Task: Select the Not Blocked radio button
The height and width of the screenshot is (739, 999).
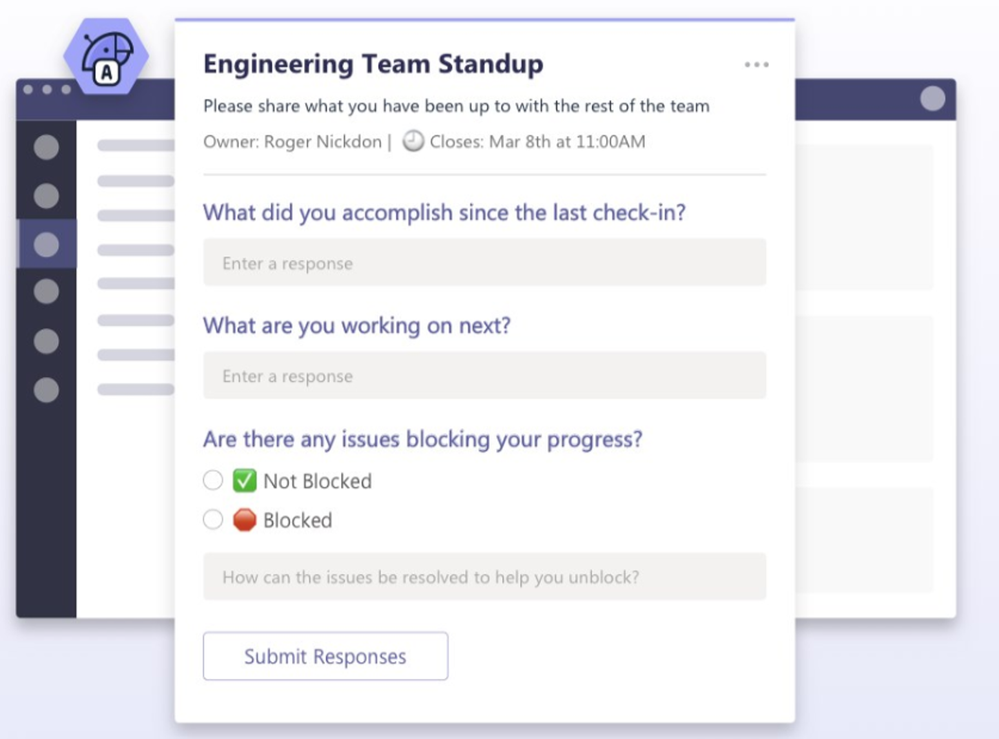Action: tap(213, 480)
